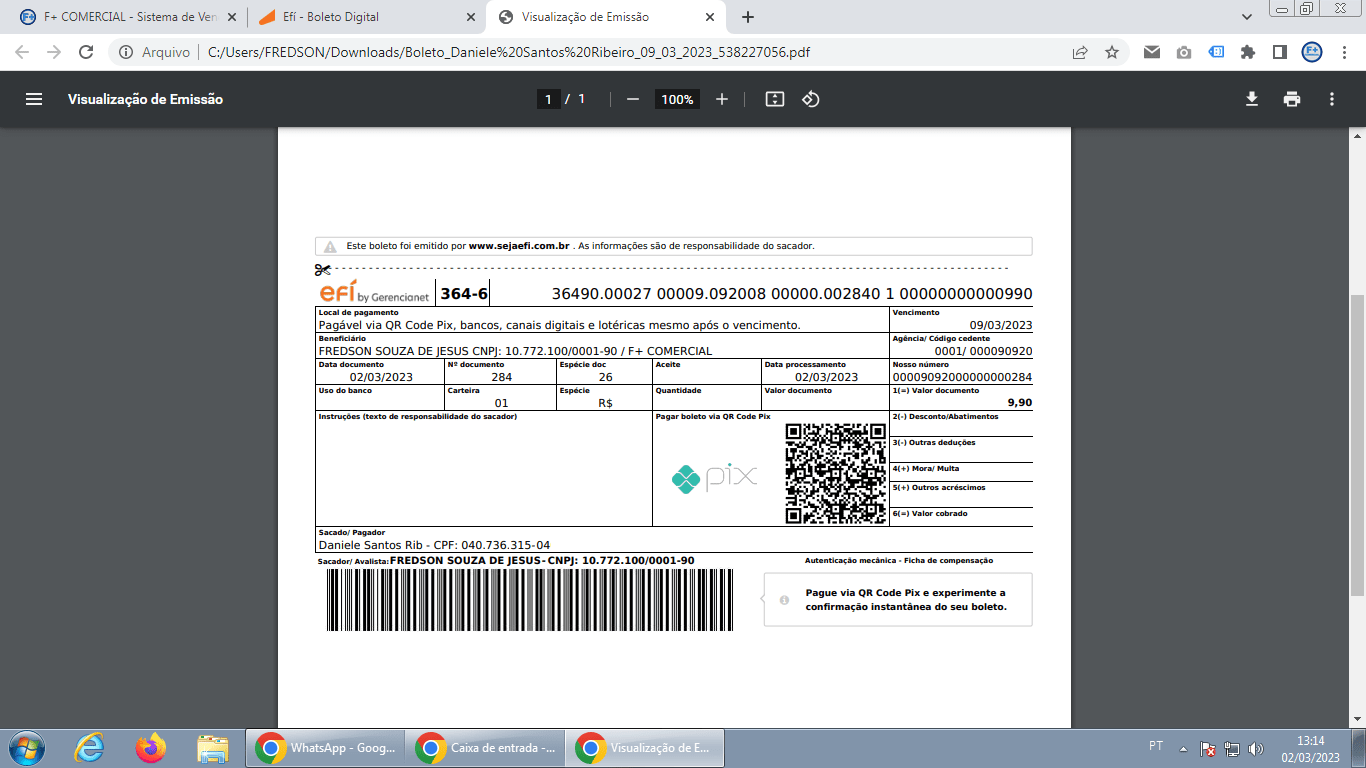
Task: Rotate the PDF counterclockwise
Action: click(x=811, y=99)
